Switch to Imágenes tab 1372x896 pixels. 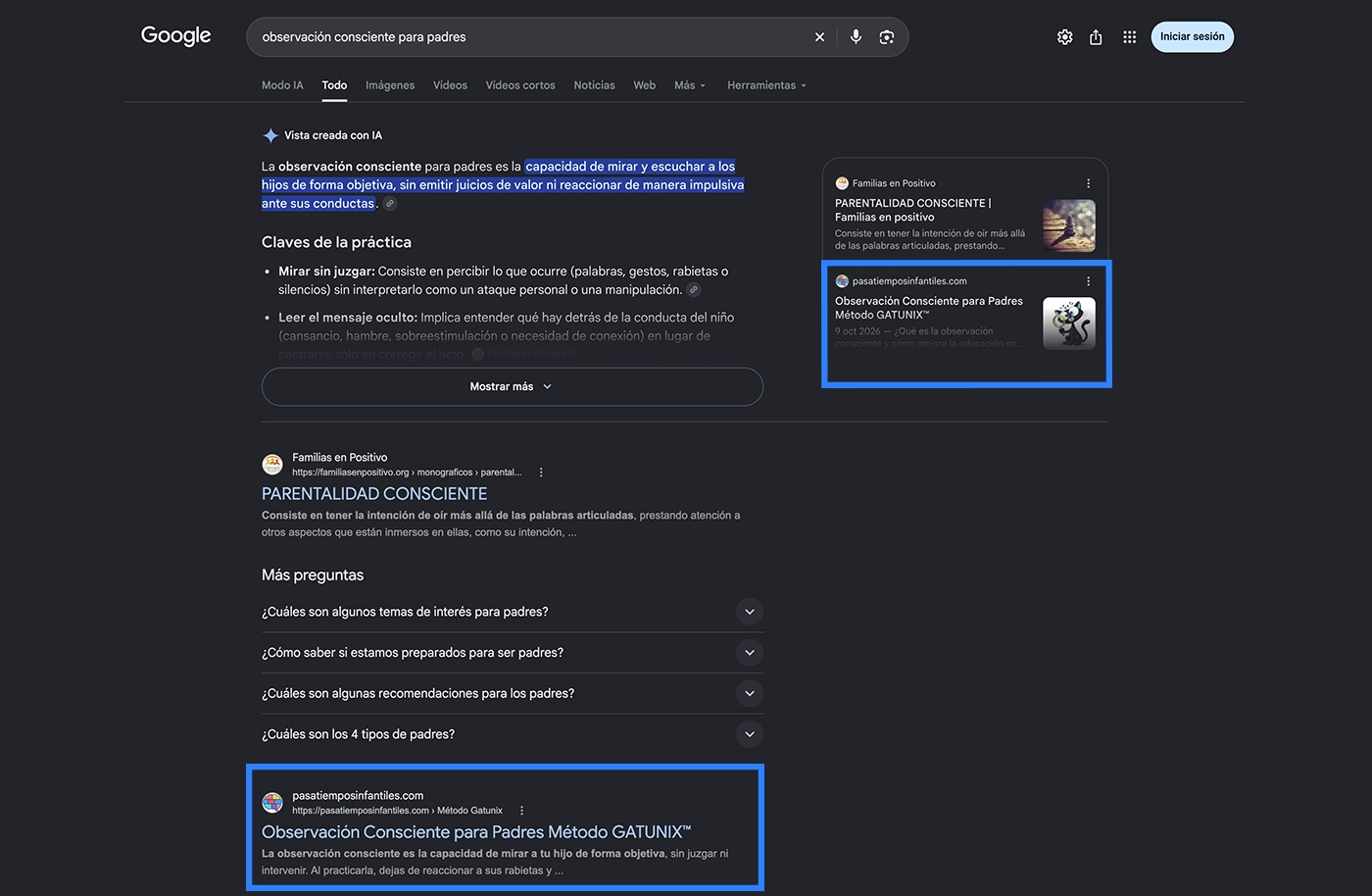(x=390, y=85)
